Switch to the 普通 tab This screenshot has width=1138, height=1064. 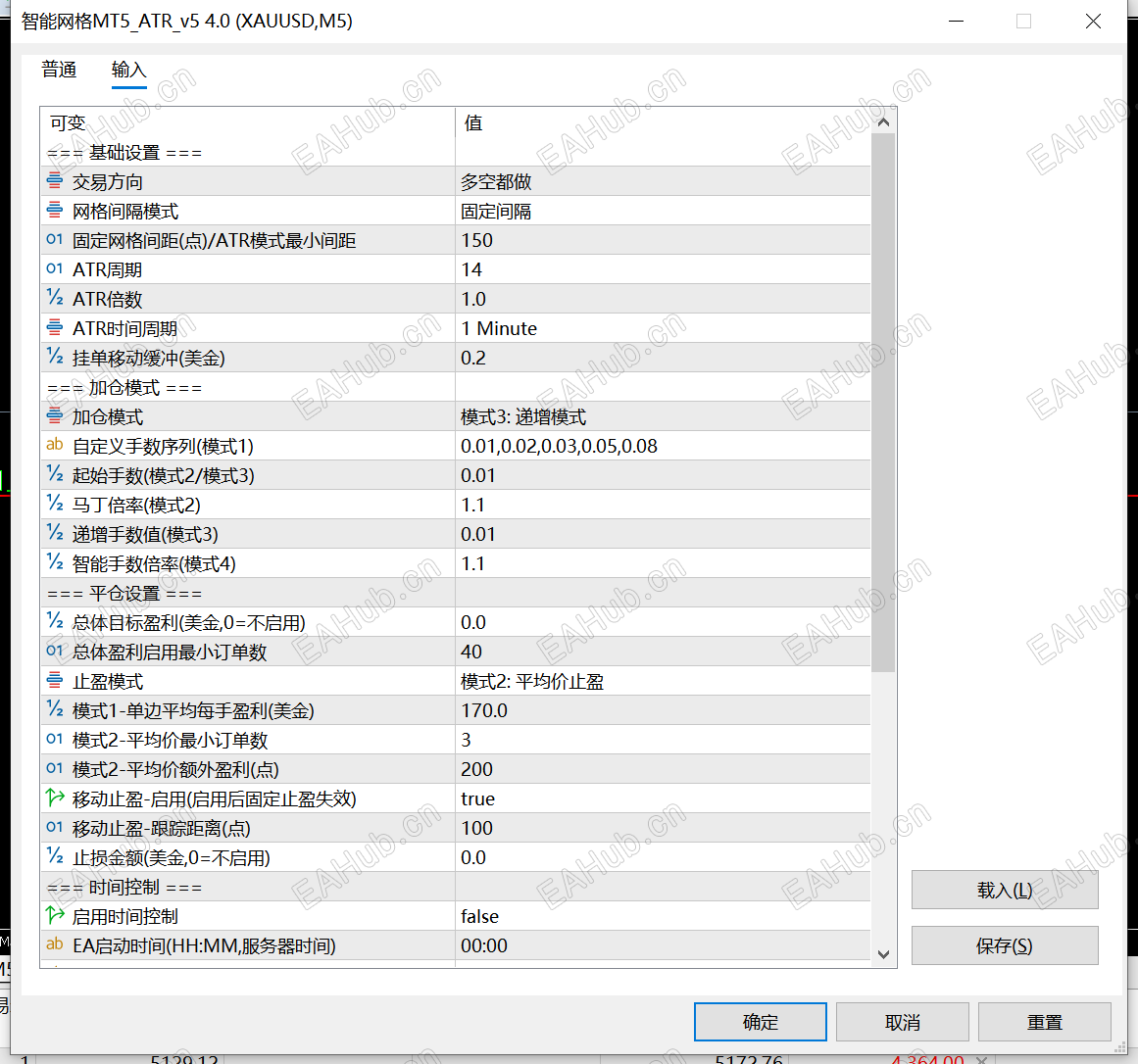click(x=59, y=70)
